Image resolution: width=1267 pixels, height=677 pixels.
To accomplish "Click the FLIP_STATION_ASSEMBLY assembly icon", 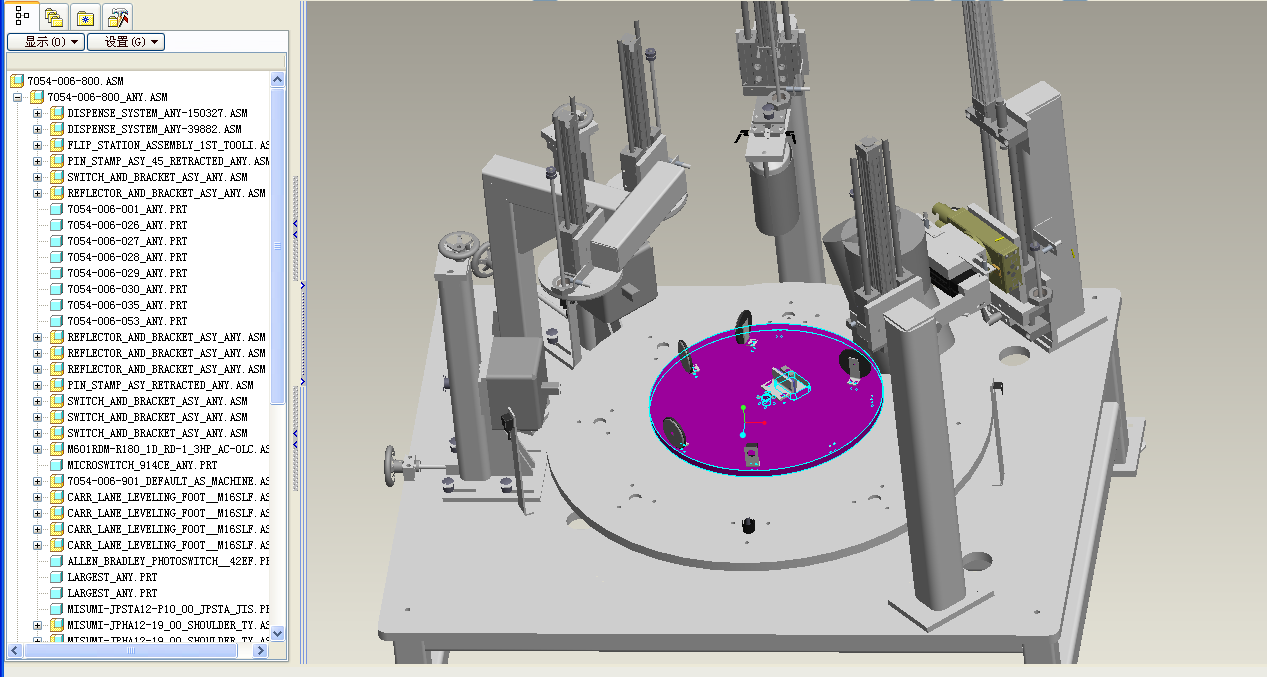I will point(57,145).
